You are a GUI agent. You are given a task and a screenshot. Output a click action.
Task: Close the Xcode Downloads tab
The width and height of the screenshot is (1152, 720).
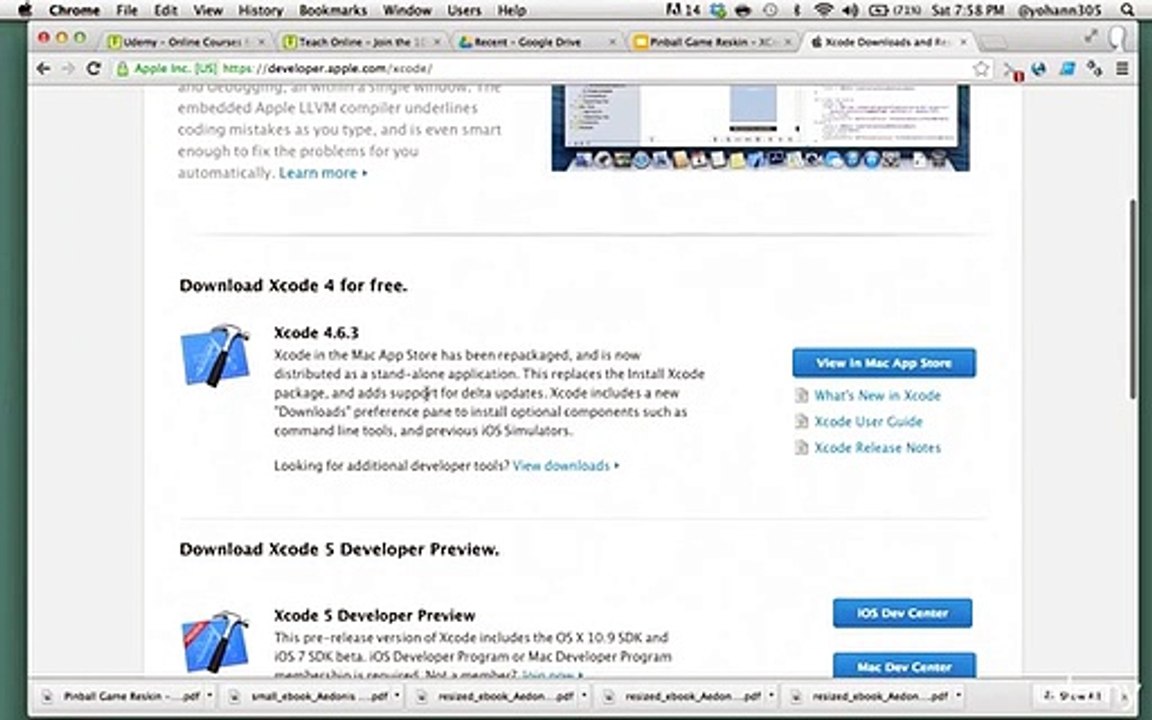[963, 43]
